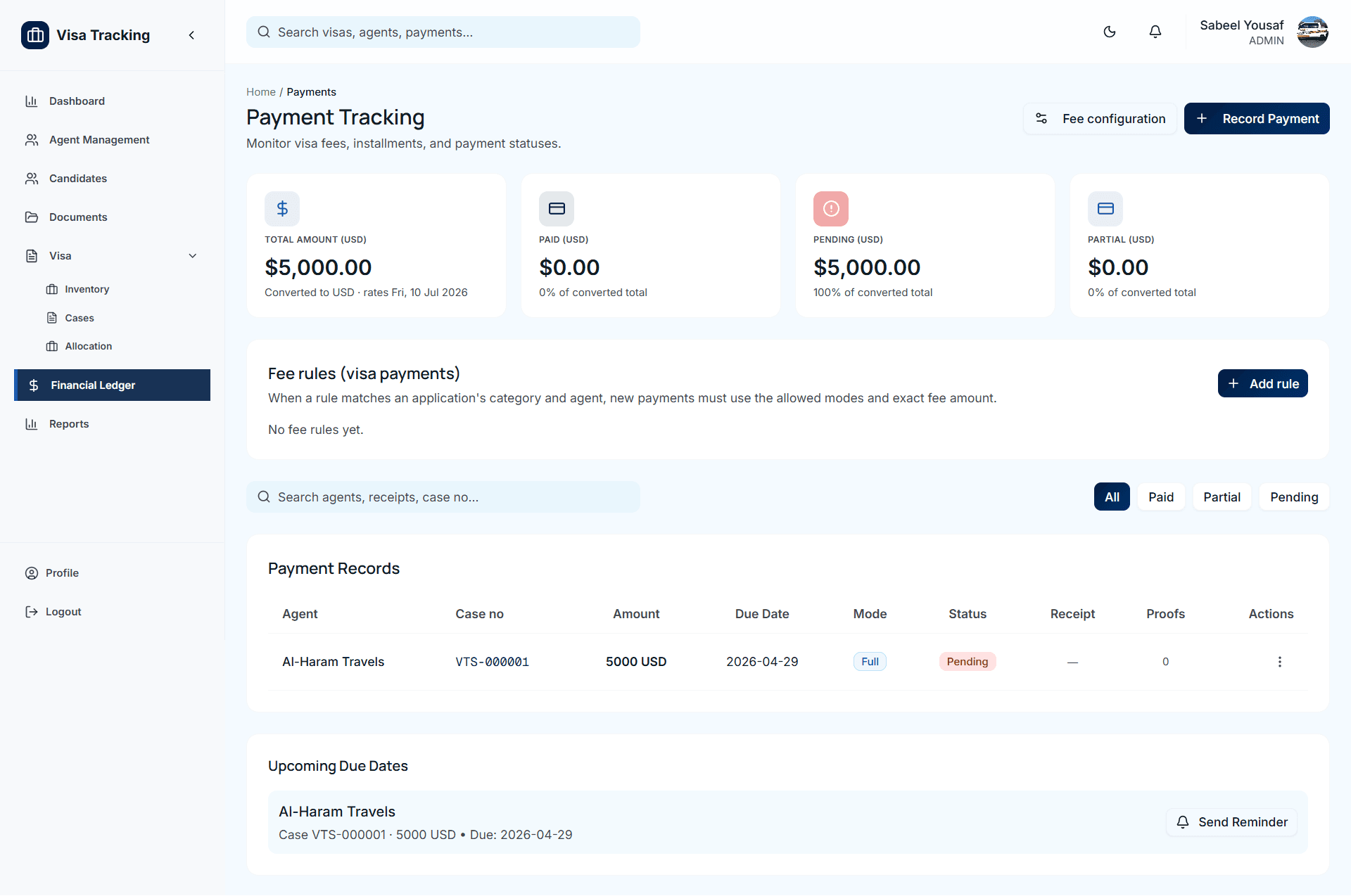Viewport: 1351px width, 896px height.
Task: Click the Profile user circle icon
Action: point(32,573)
